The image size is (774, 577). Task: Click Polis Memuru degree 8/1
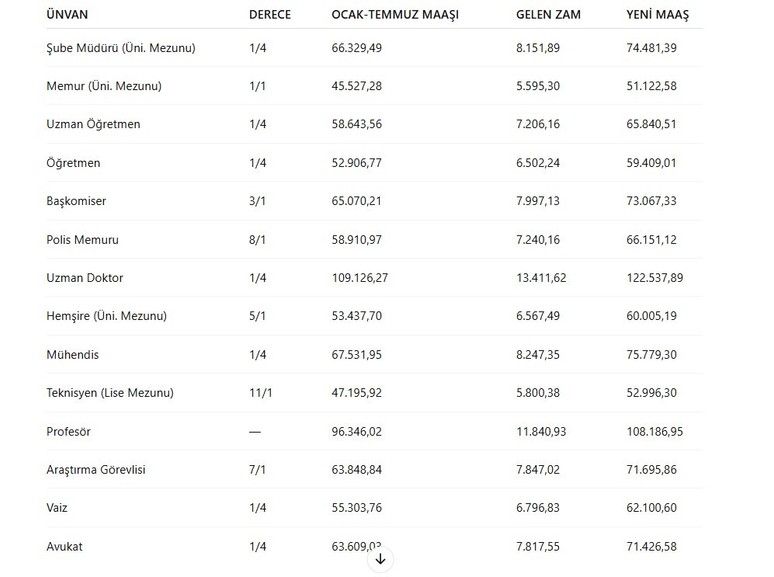click(257, 240)
